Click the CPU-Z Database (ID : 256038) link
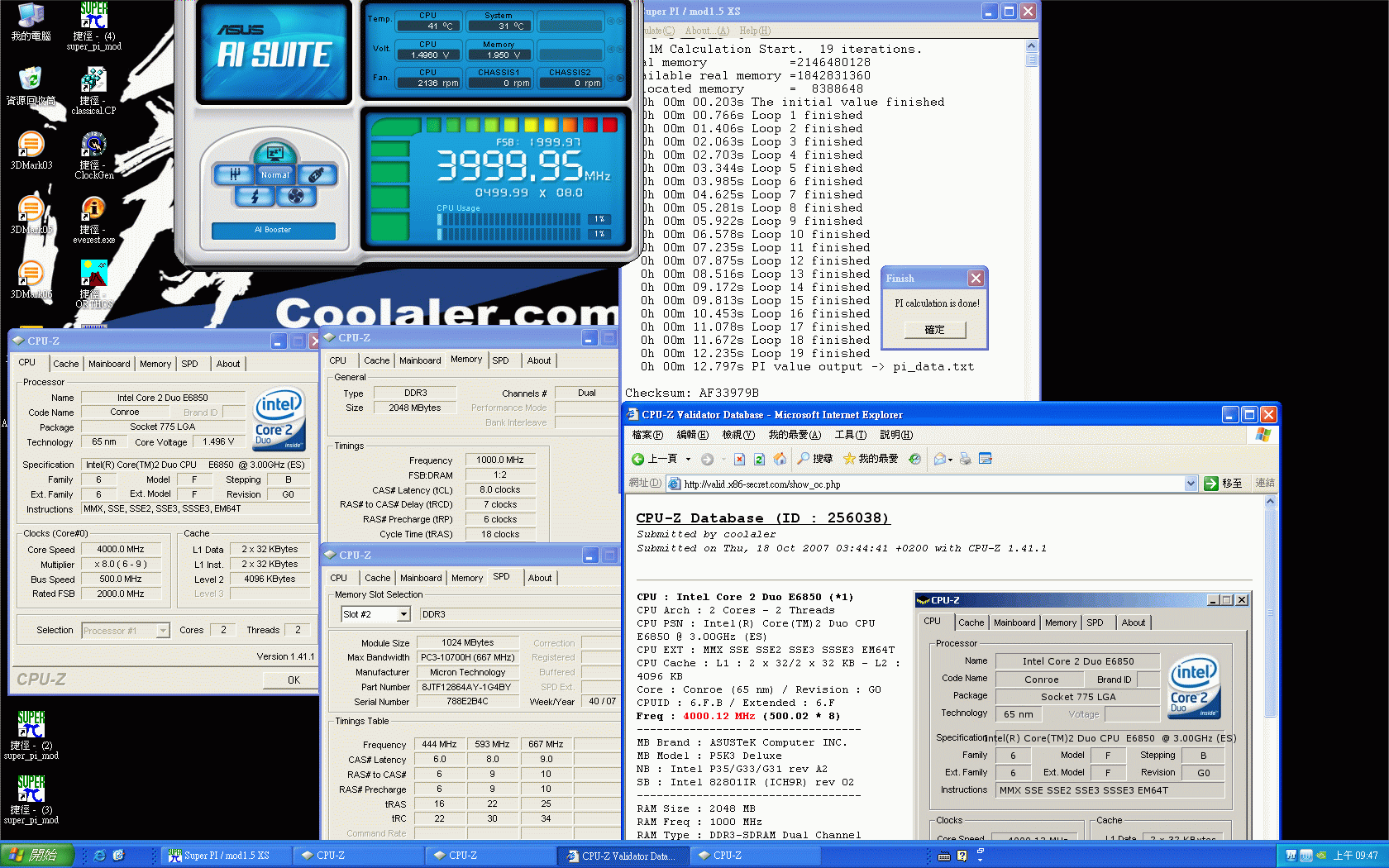1389x868 pixels. pyautogui.click(x=762, y=518)
